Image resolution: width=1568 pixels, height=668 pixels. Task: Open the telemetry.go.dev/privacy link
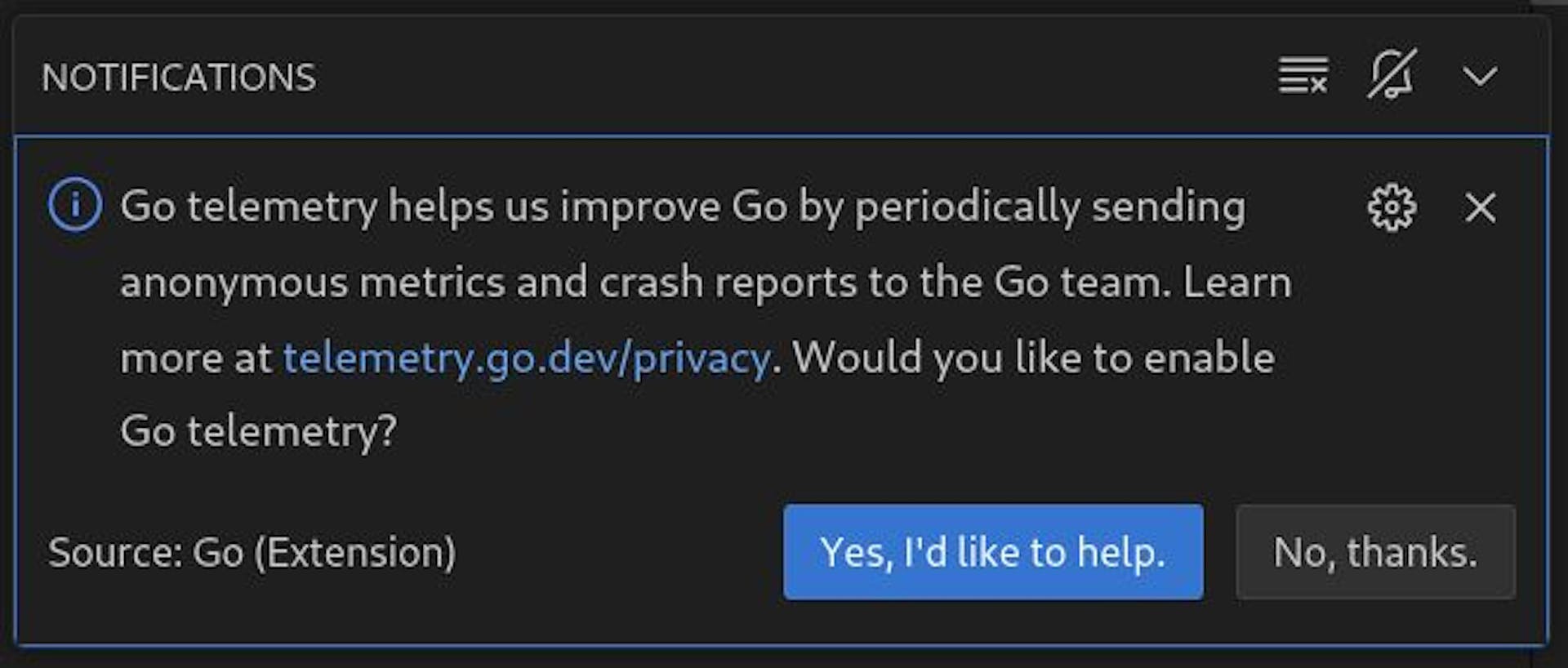point(527,358)
